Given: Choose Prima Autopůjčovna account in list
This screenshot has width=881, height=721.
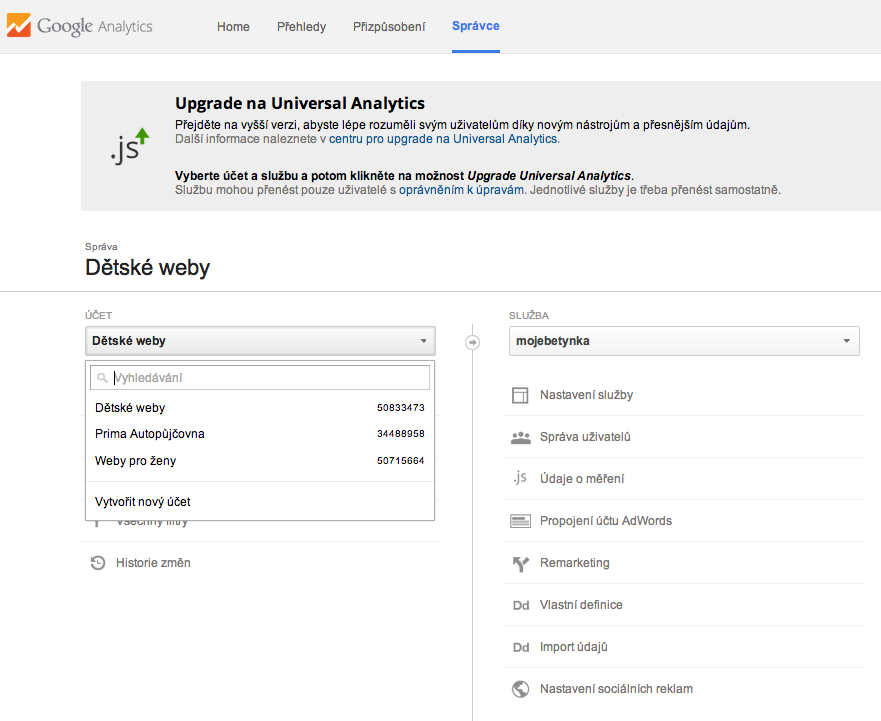Looking at the screenshot, I should 260,434.
